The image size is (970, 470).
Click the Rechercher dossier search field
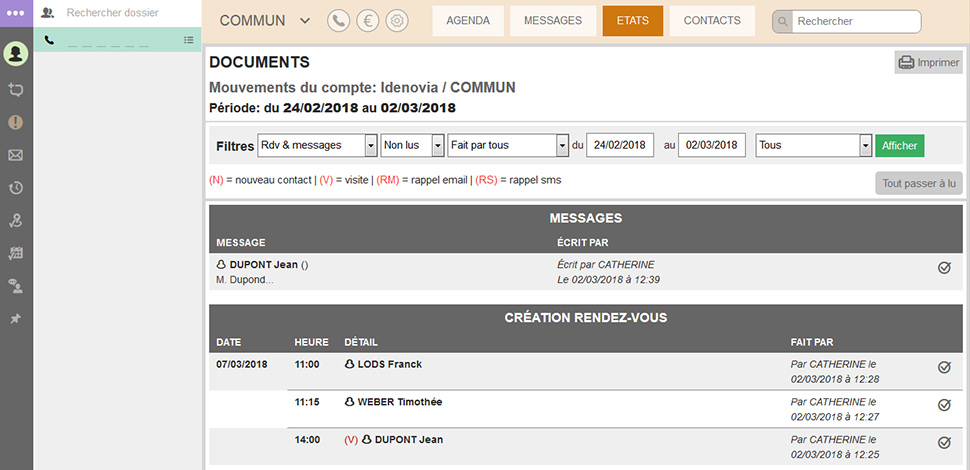tap(113, 12)
